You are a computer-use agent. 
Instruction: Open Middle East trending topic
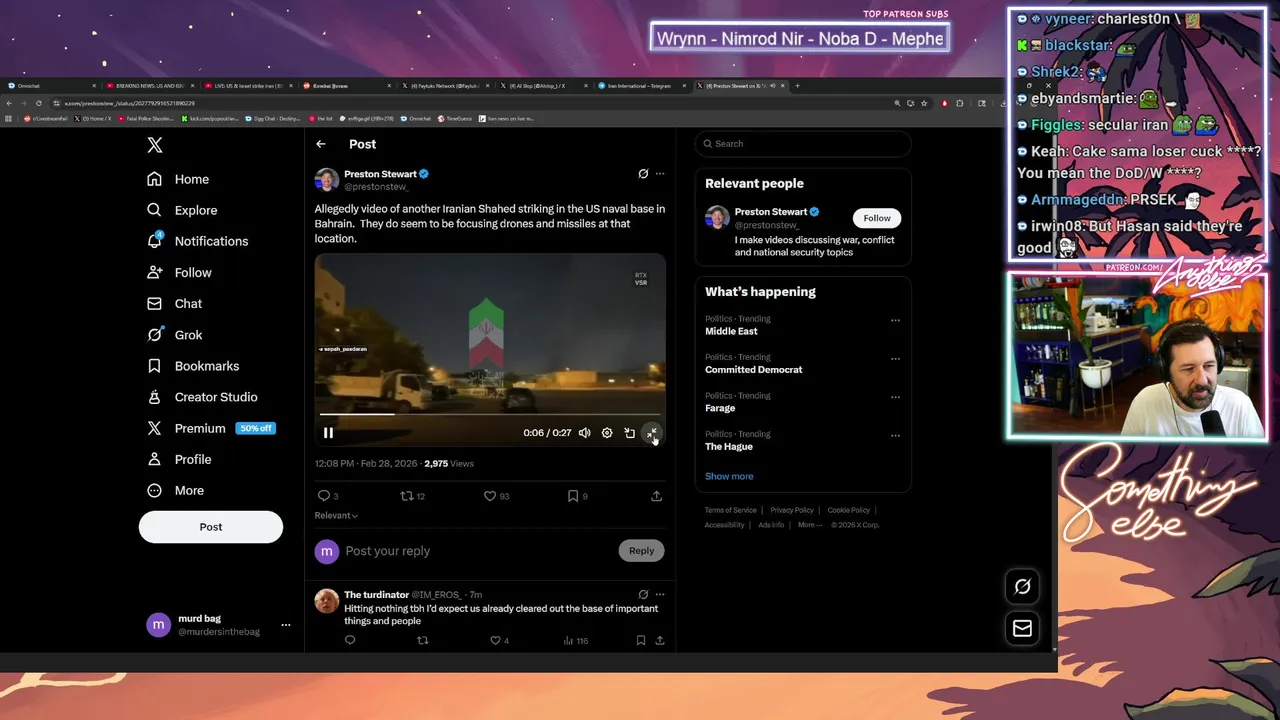pos(732,331)
